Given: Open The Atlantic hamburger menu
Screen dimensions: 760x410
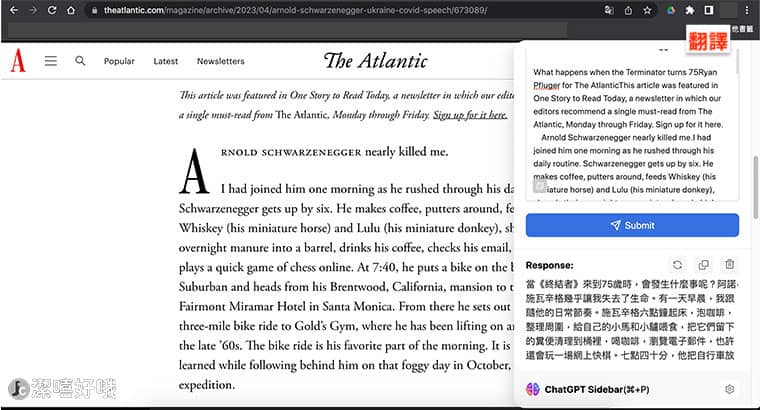Looking at the screenshot, I should [50, 61].
